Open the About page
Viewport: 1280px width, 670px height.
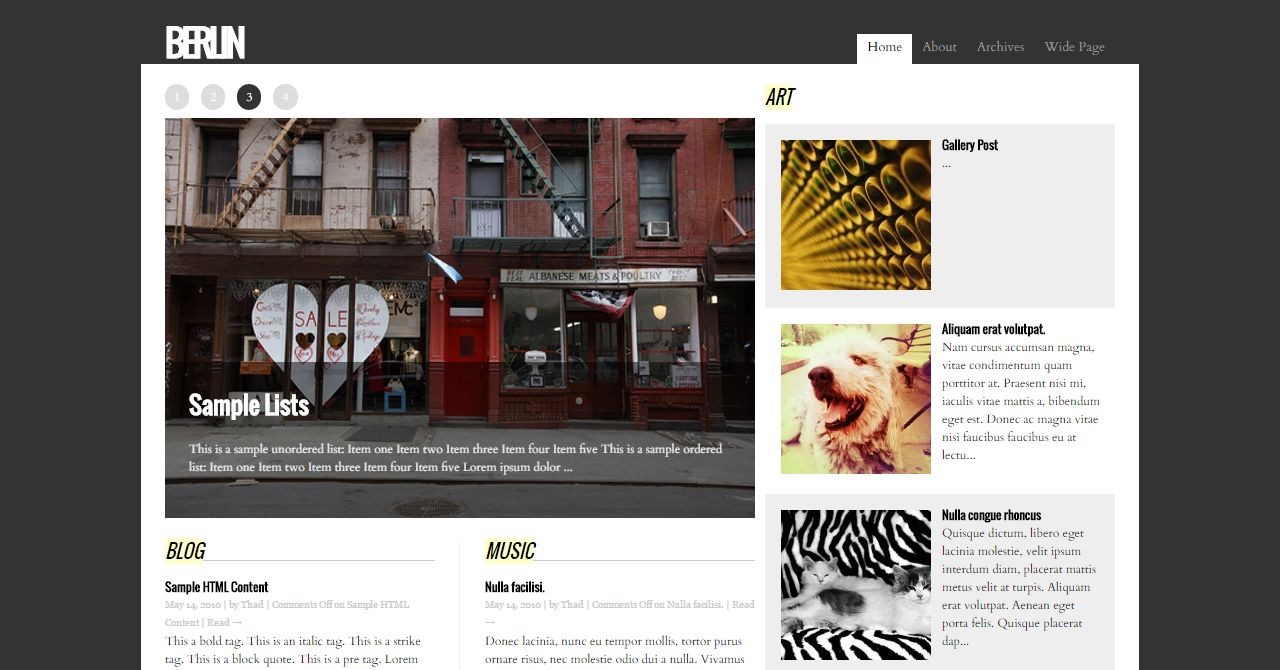[939, 48]
